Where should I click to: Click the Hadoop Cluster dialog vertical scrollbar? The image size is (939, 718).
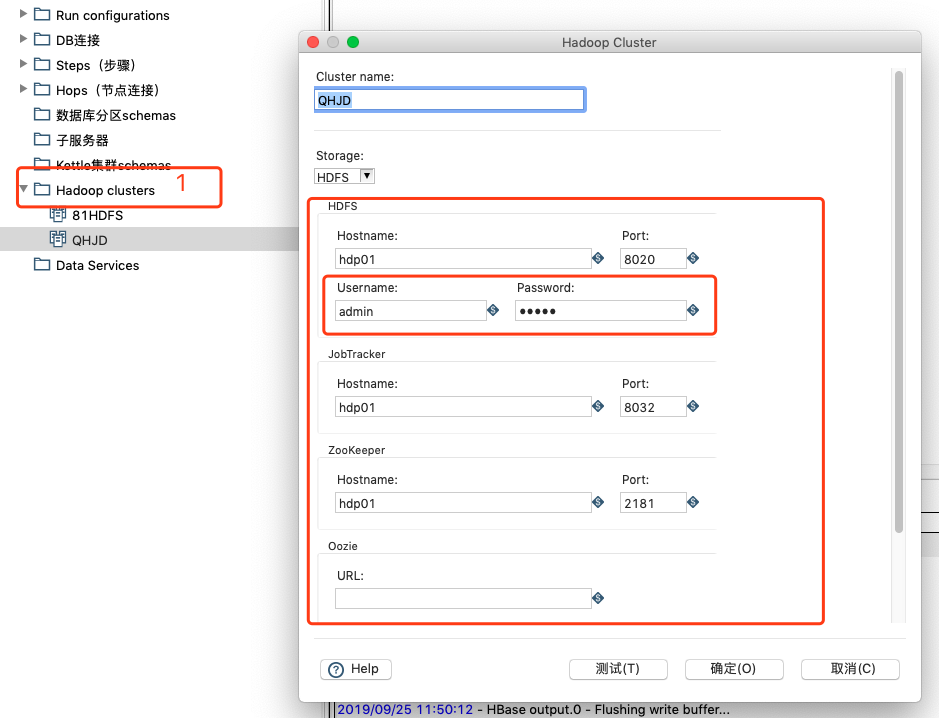(898, 302)
